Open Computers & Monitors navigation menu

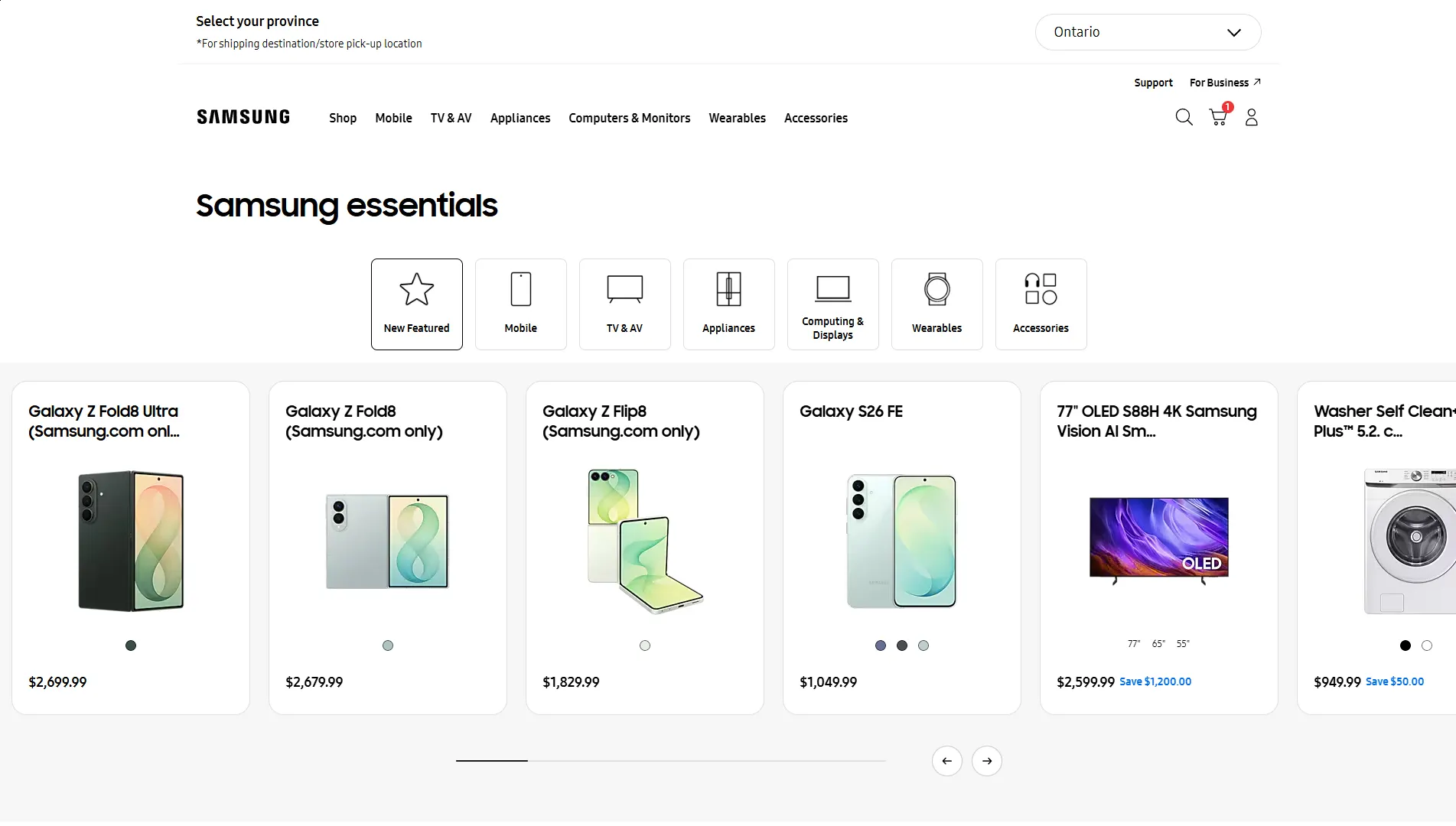[630, 118]
